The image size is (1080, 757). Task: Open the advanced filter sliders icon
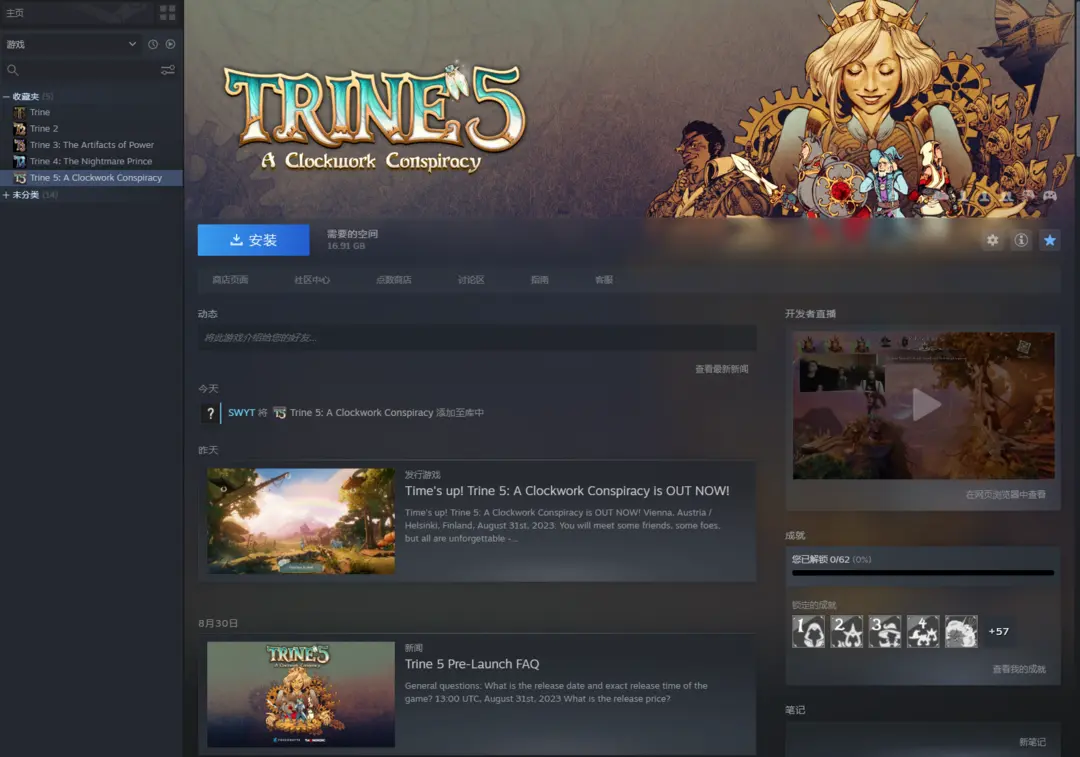click(x=167, y=70)
